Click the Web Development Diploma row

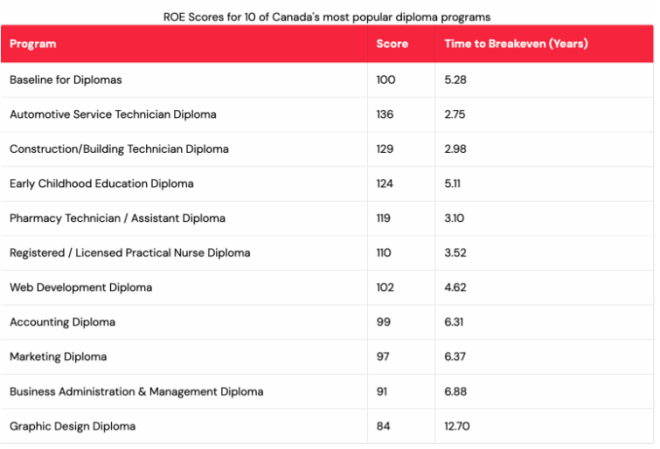327,287
